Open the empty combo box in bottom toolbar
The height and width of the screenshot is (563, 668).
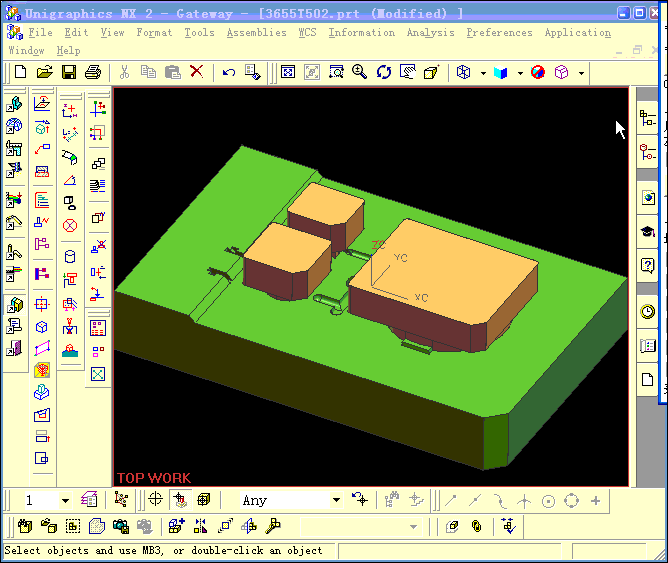pyautogui.click(x=360, y=527)
